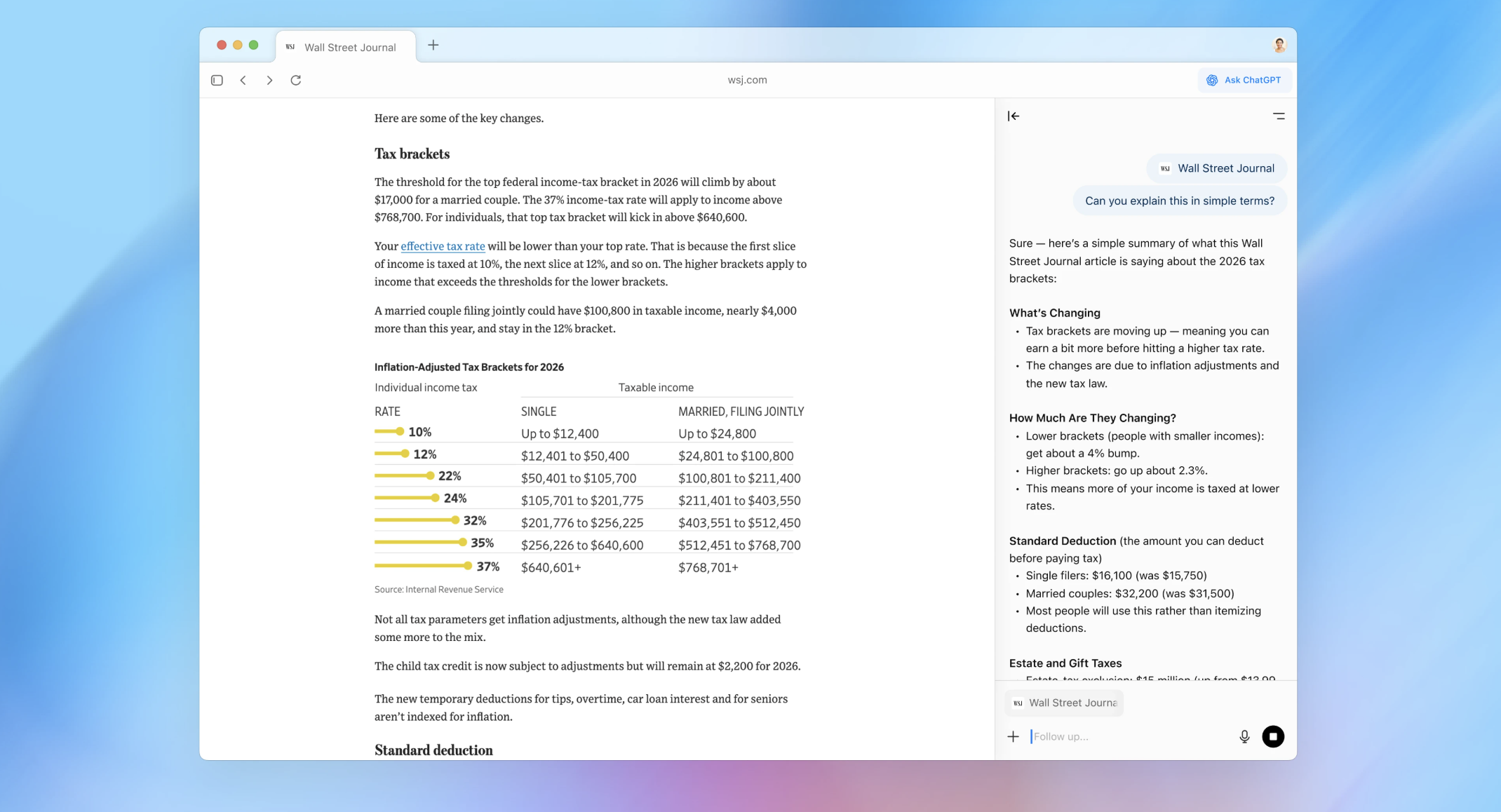The image size is (1501, 812).
Task: Click the Wall Street Journal chip in chat message
Action: 1217,168
